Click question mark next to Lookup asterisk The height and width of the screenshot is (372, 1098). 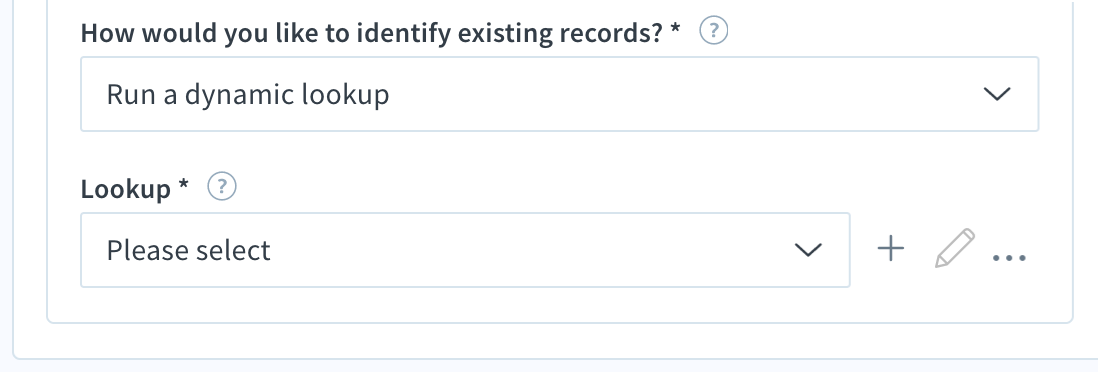tap(222, 187)
